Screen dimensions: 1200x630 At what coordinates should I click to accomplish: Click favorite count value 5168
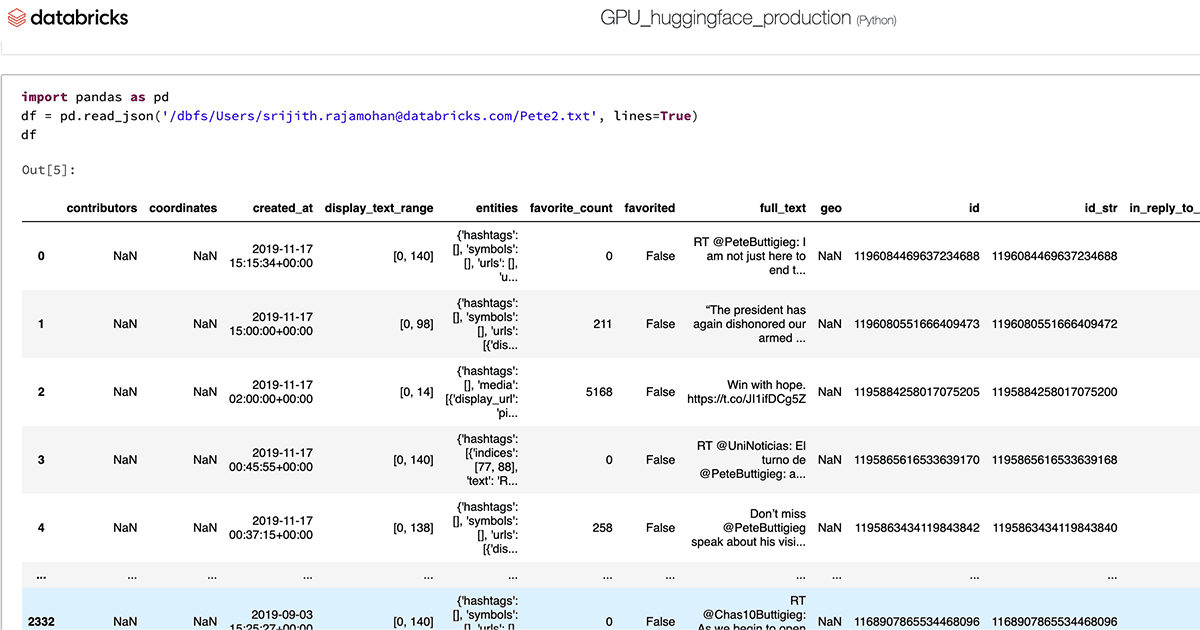[599, 392]
